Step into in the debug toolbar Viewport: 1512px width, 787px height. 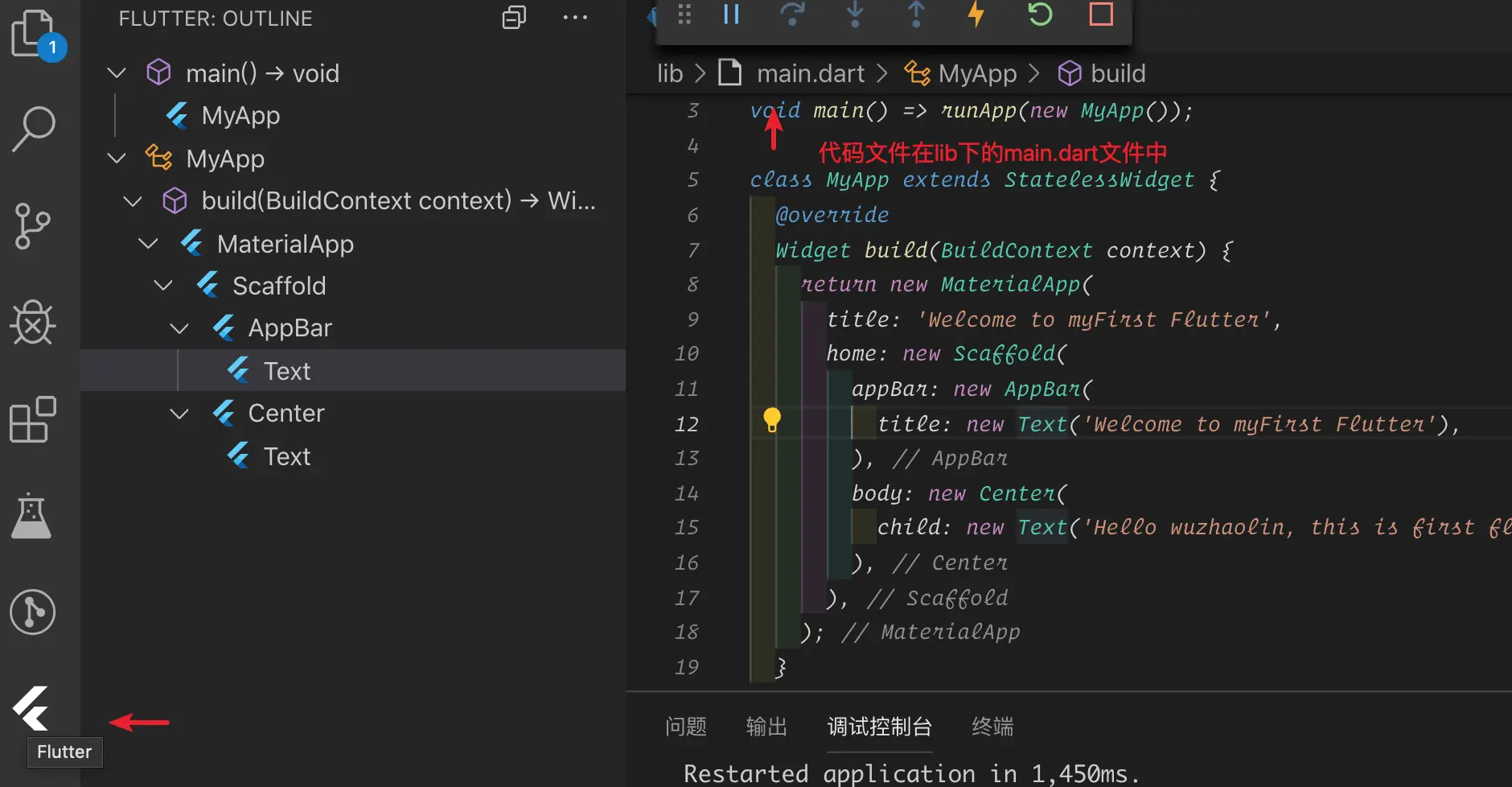[855, 14]
